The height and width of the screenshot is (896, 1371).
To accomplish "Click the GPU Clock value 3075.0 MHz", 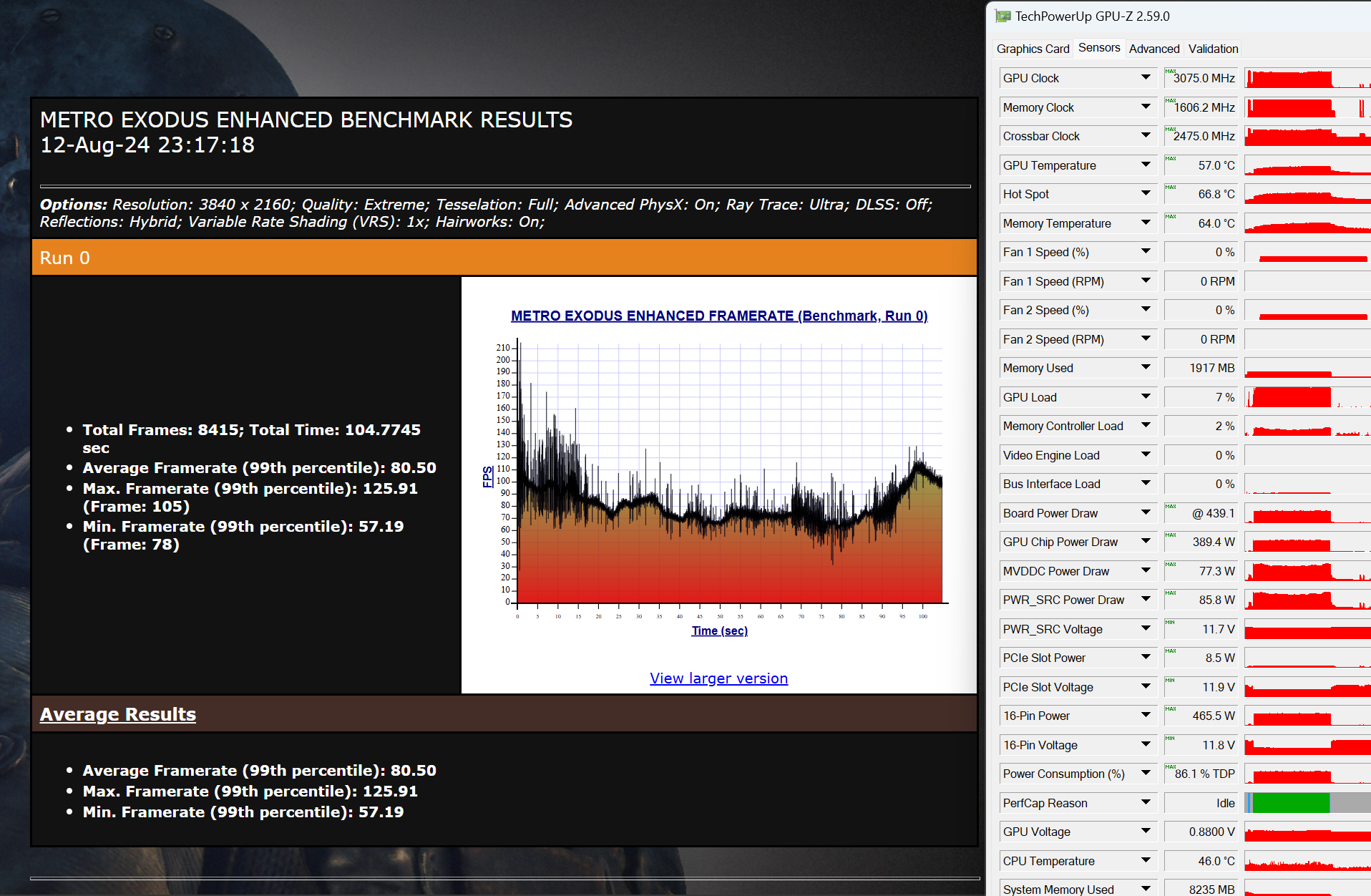I will (x=1201, y=78).
